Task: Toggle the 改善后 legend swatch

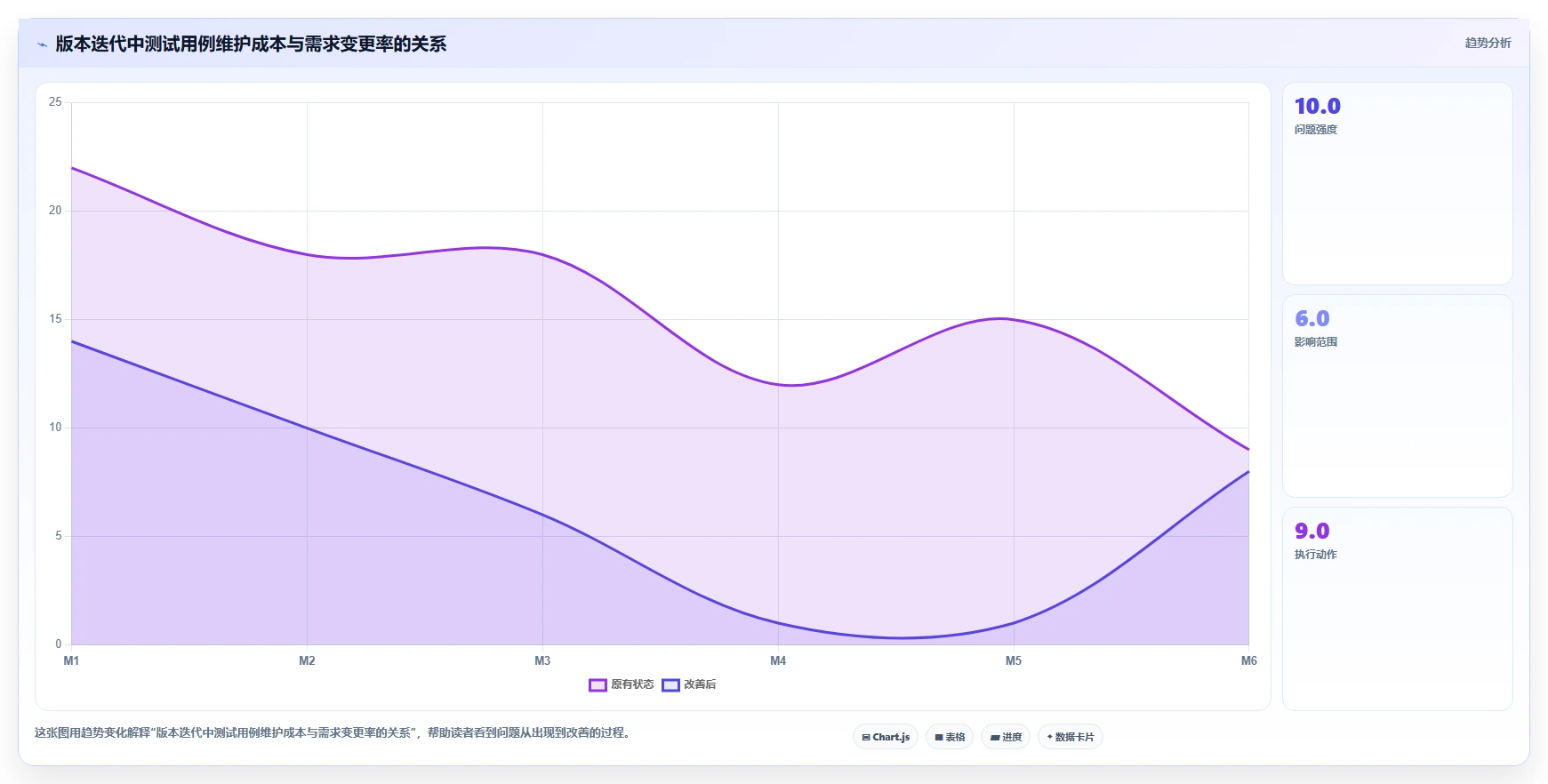Action: tap(670, 684)
